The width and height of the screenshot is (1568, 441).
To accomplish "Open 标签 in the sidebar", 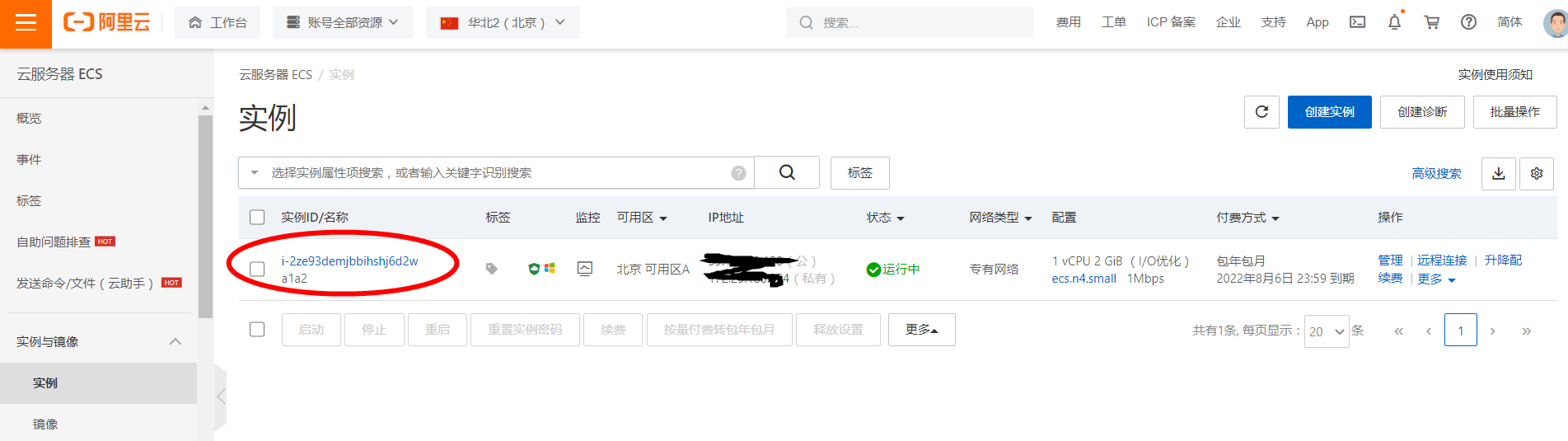I will 29,200.
